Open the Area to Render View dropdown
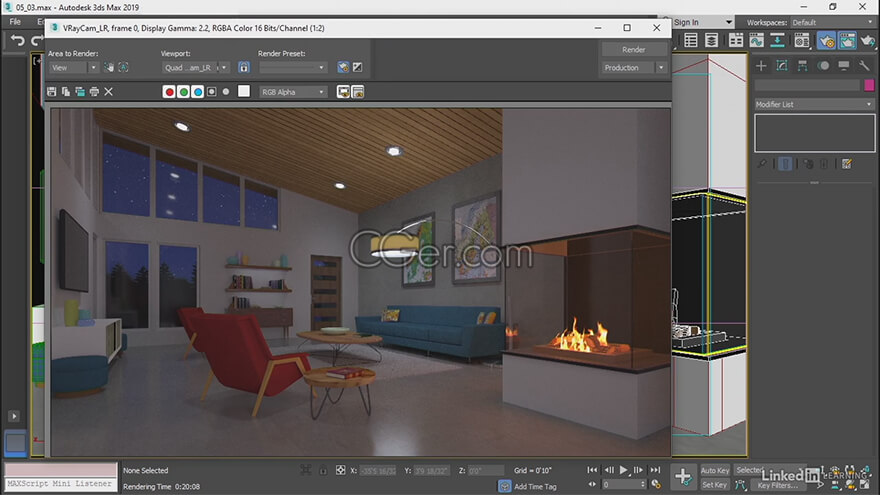 [x=74, y=67]
